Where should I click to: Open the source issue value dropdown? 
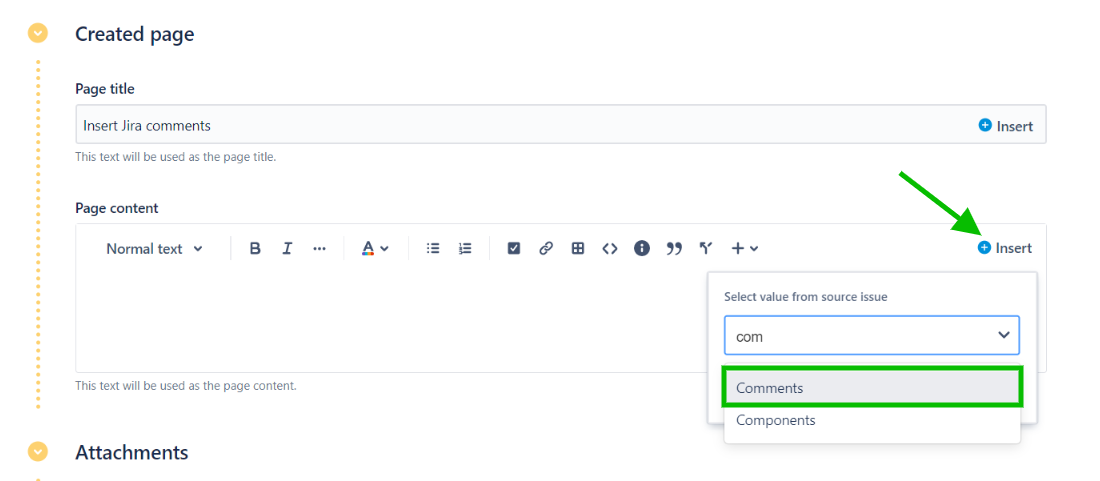coord(1004,336)
